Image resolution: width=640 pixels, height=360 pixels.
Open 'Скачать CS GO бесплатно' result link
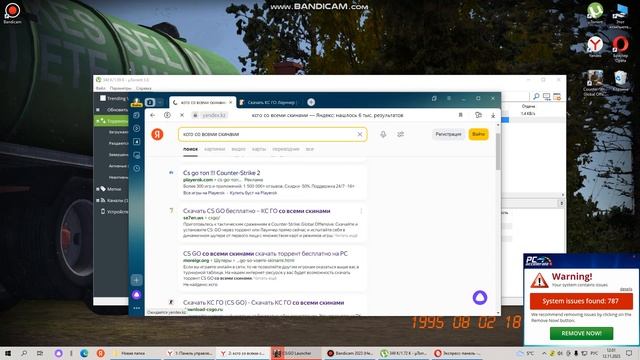click(257, 211)
